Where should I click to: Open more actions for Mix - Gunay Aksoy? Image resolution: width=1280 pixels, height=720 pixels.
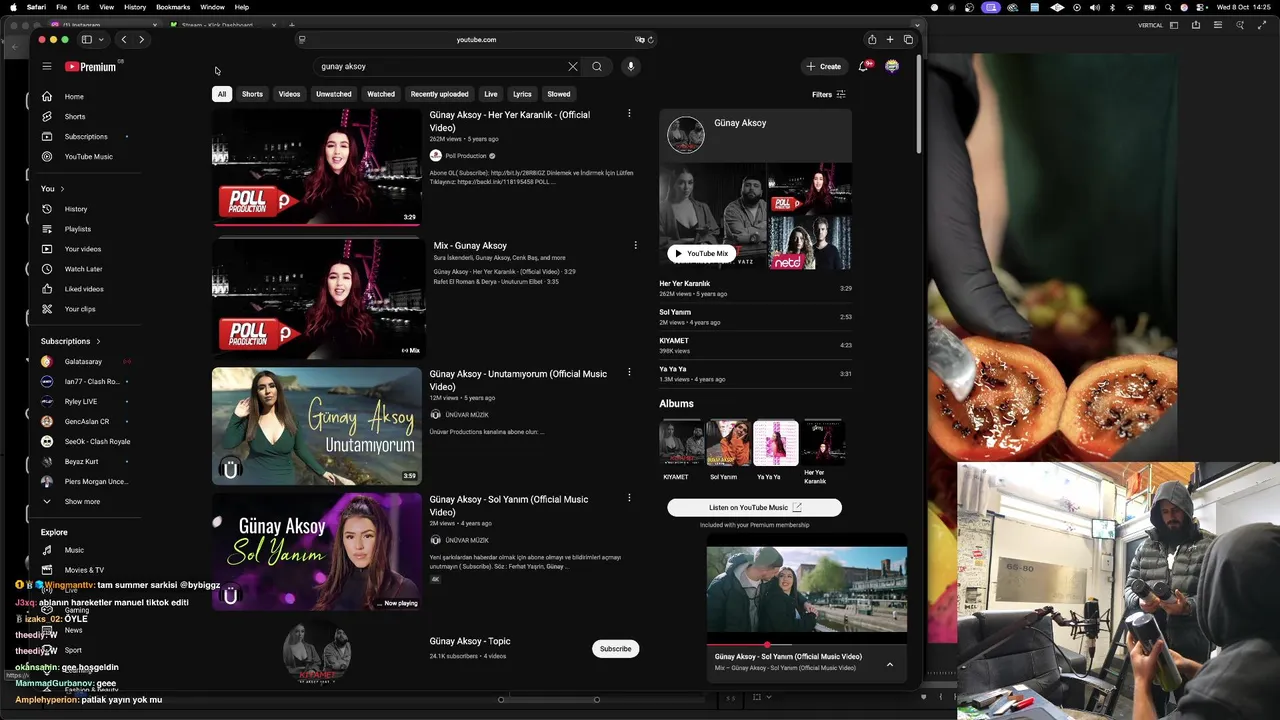click(x=635, y=245)
